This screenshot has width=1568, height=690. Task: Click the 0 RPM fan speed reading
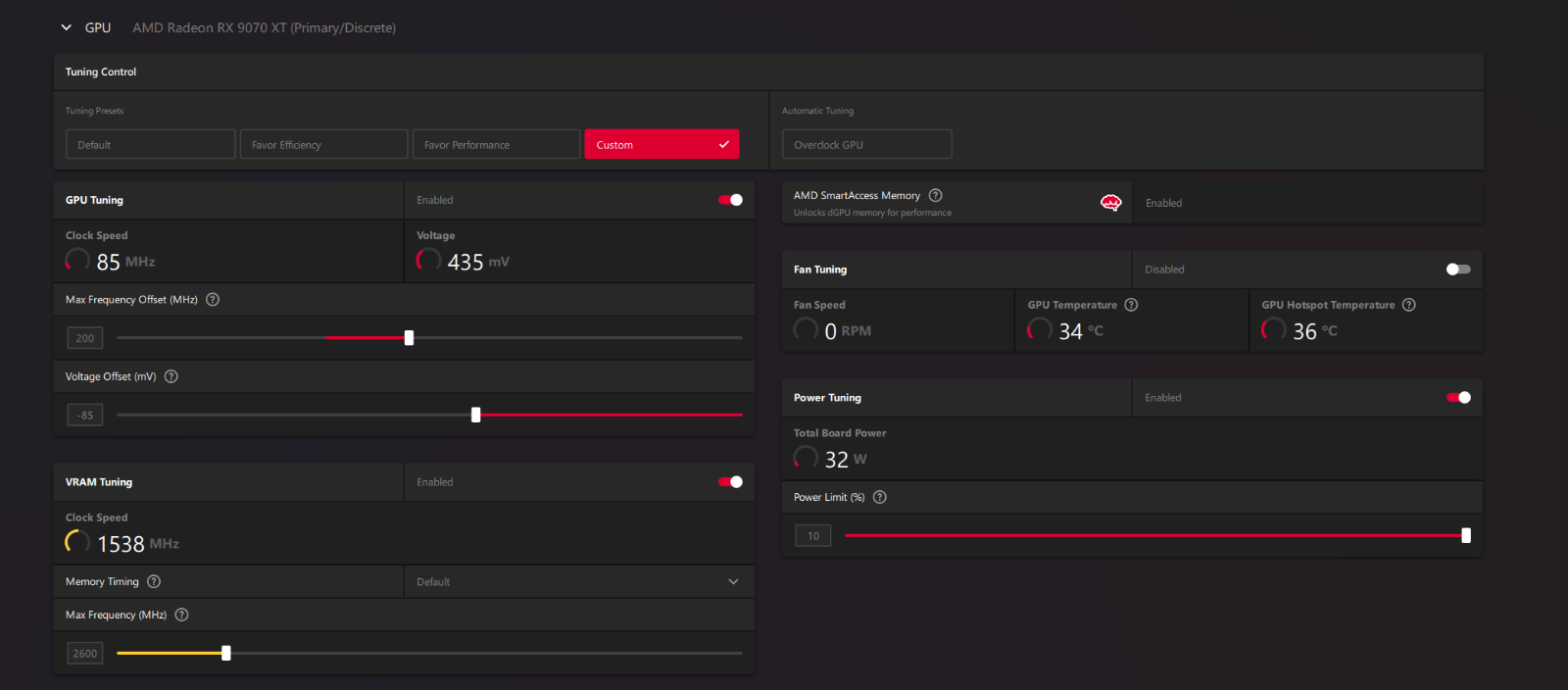(x=848, y=331)
